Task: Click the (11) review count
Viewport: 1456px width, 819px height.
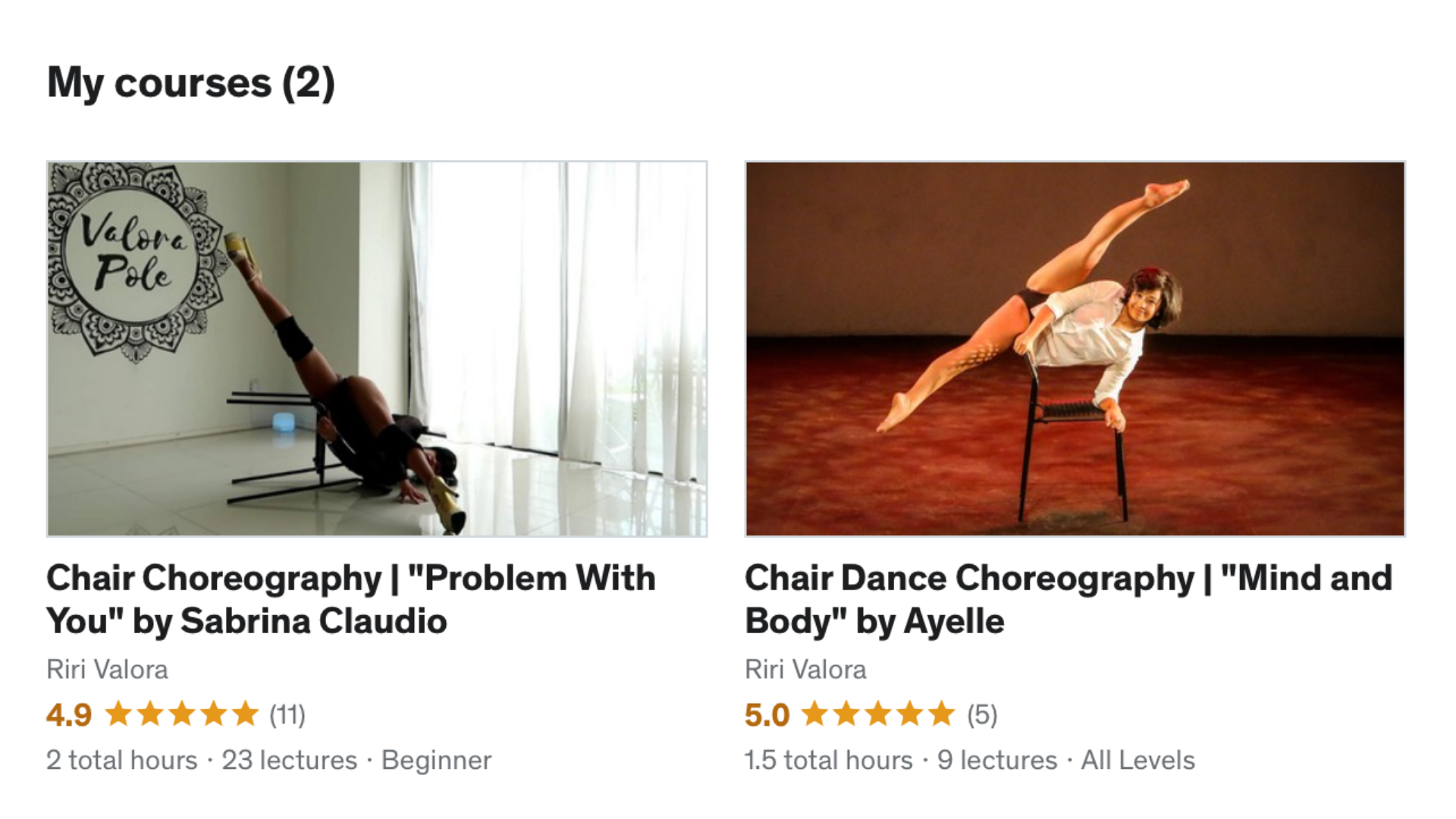Action: point(287,714)
